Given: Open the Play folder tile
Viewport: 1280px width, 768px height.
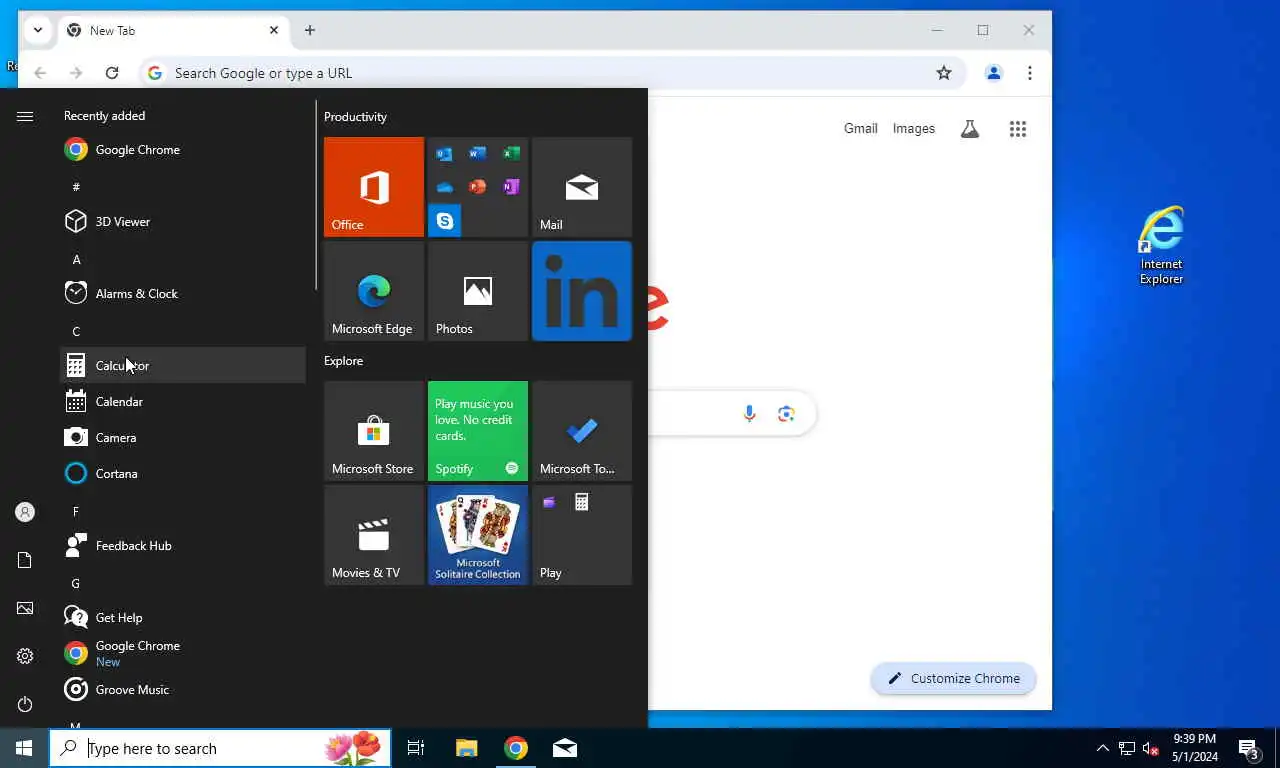Looking at the screenshot, I should point(582,535).
